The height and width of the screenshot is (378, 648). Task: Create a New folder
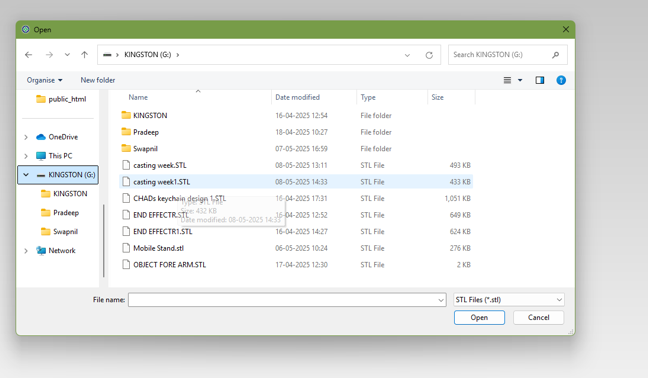point(98,80)
